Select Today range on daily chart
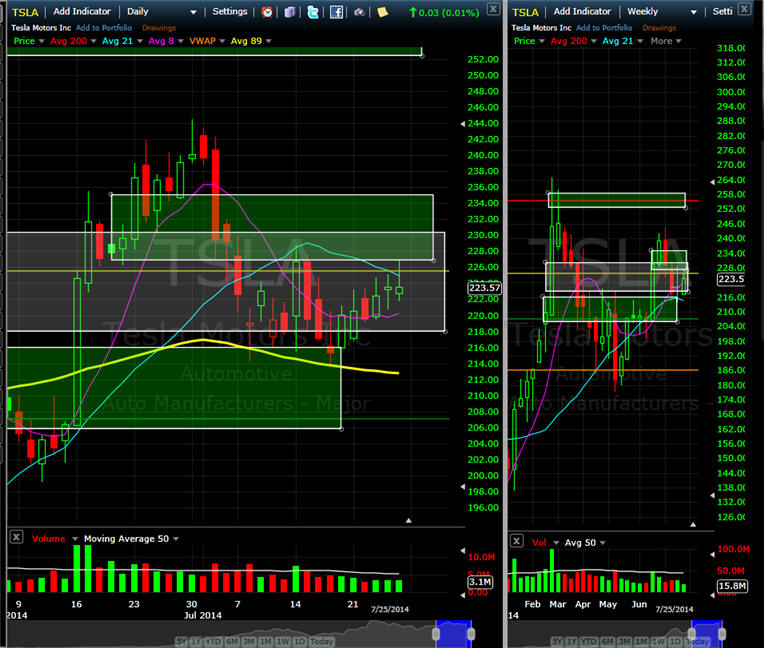The image size is (764, 648). click(322, 641)
